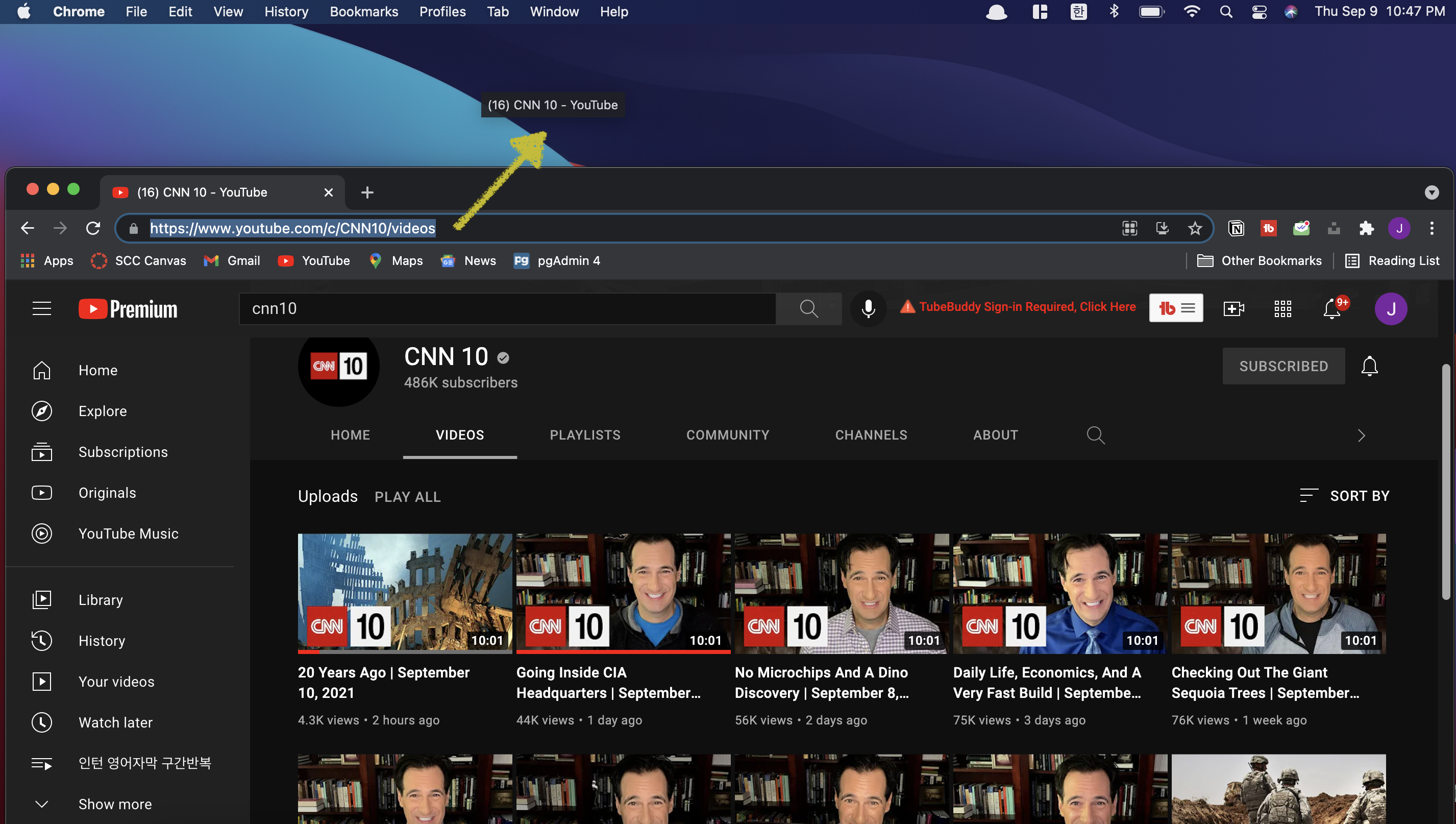The height and width of the screenshot is (824, 1456).
Task: Open the '20 Years Ago' video thumbnail
Action: [404, 594]
